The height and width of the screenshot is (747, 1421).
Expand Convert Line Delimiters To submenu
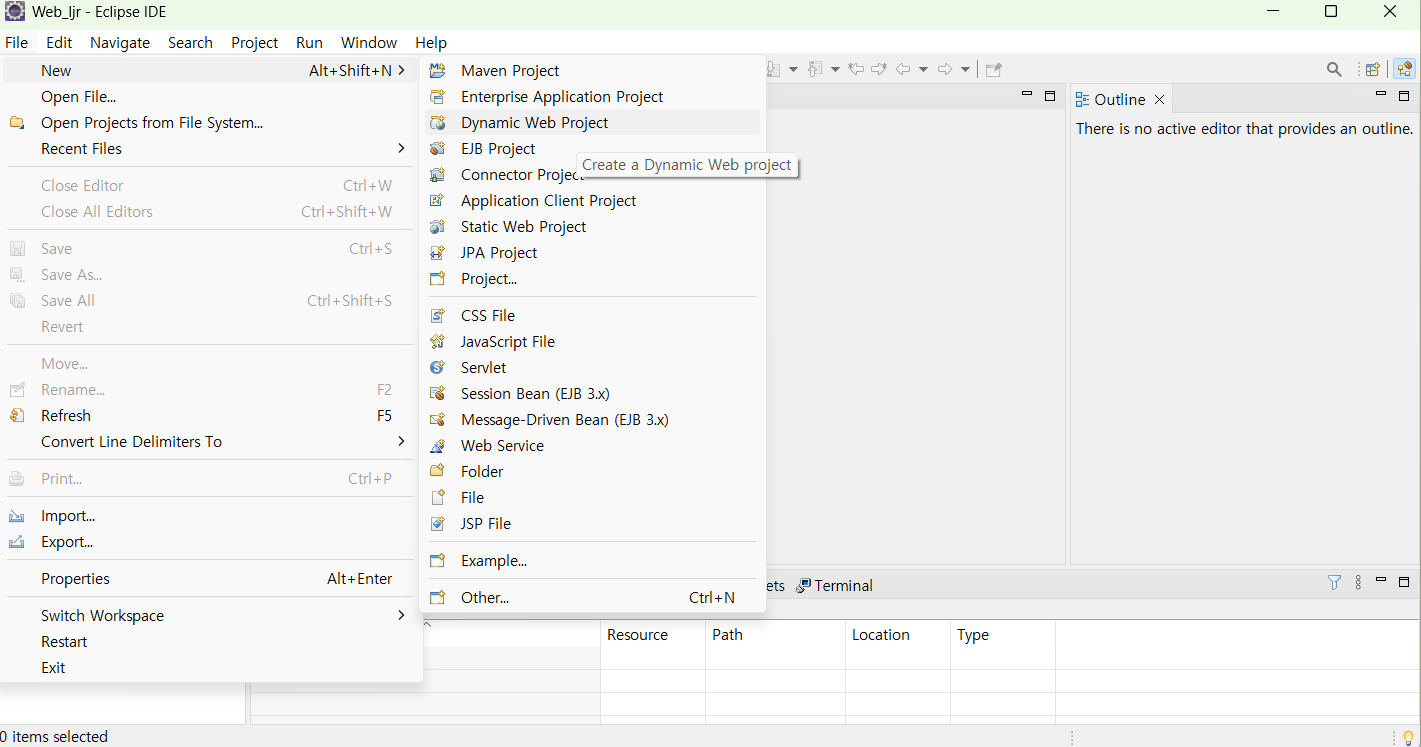pyautogui.click(x=401, y=441)
